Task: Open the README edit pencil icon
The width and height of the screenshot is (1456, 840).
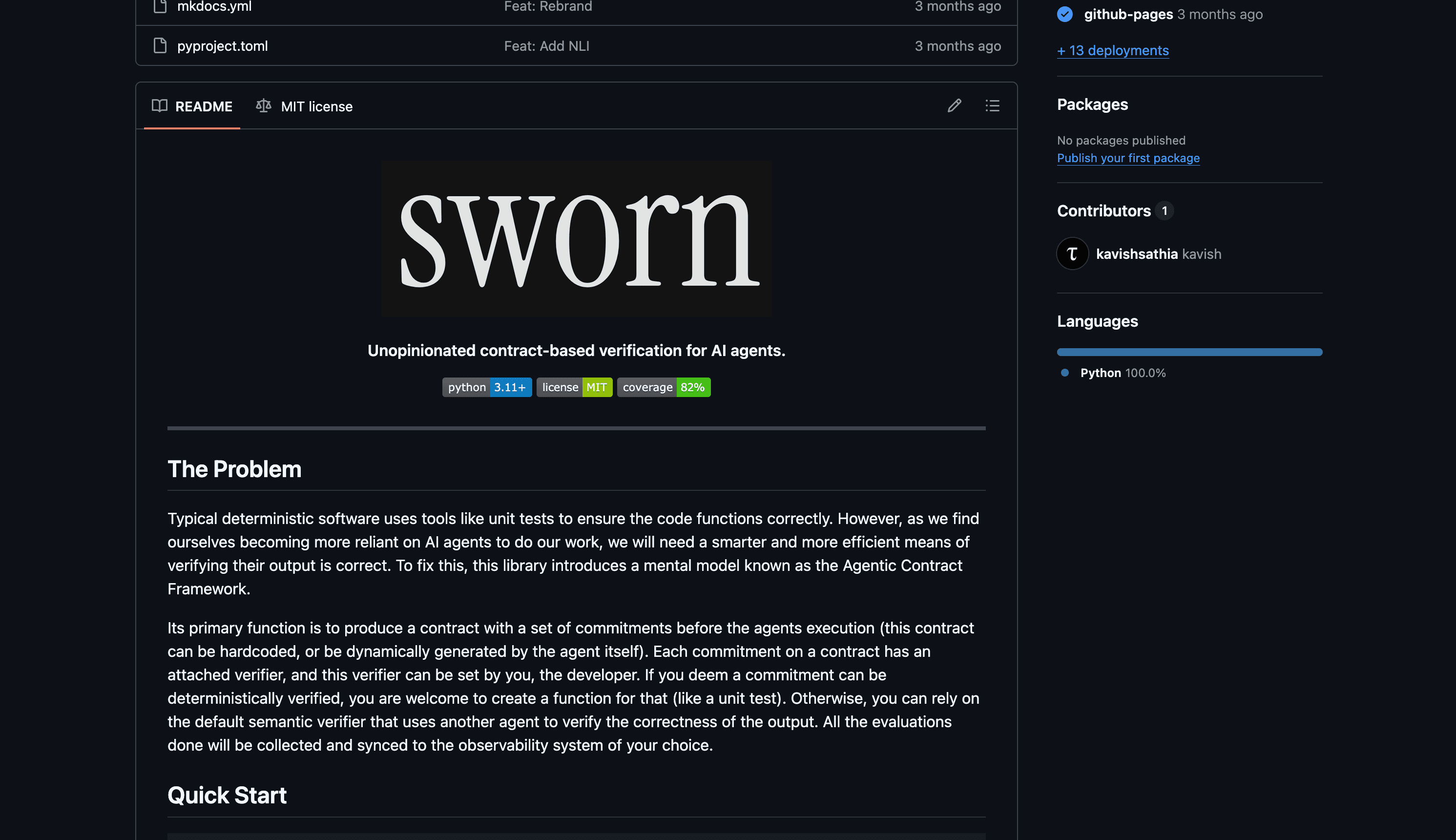Action: [x=954, y=105]
